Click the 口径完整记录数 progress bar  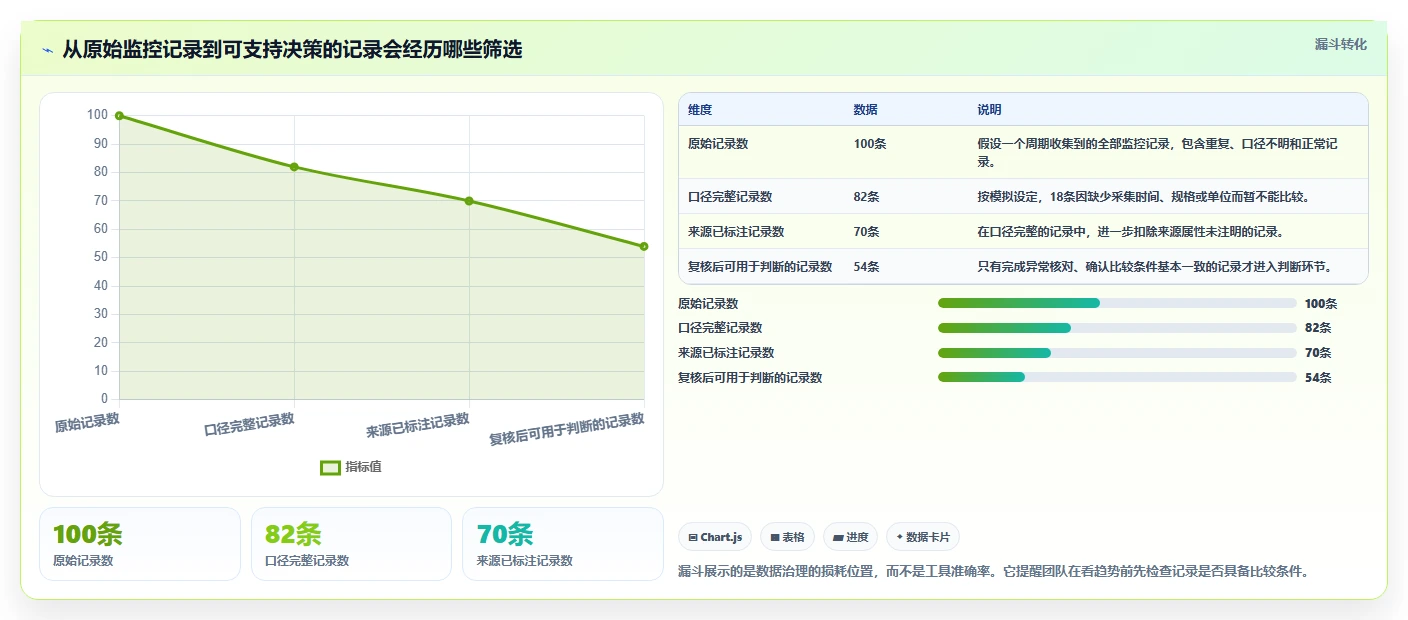(1117, 328)
